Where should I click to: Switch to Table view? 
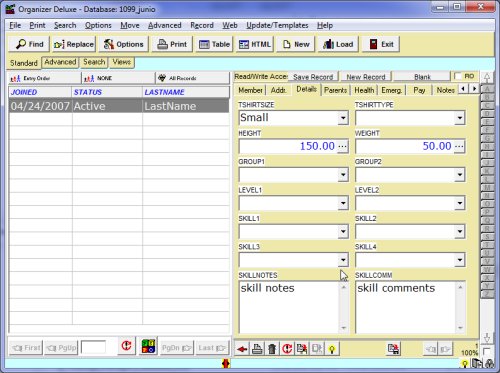214,44
